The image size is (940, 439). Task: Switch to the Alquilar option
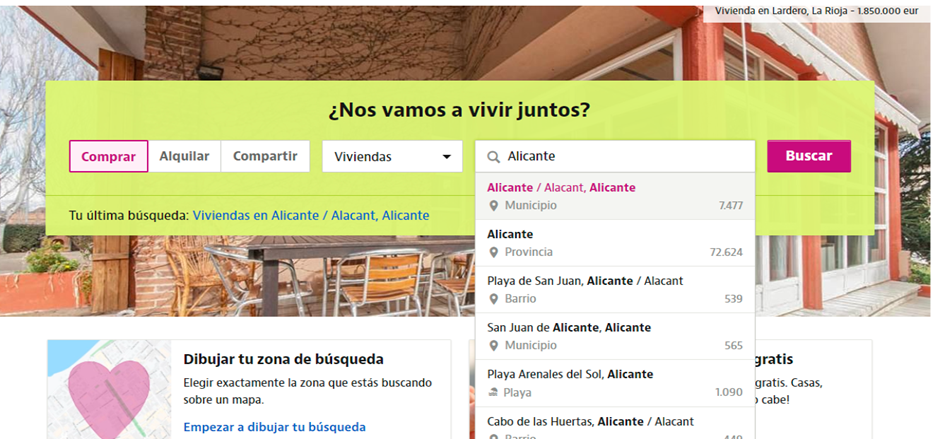(x=184, y=156)
